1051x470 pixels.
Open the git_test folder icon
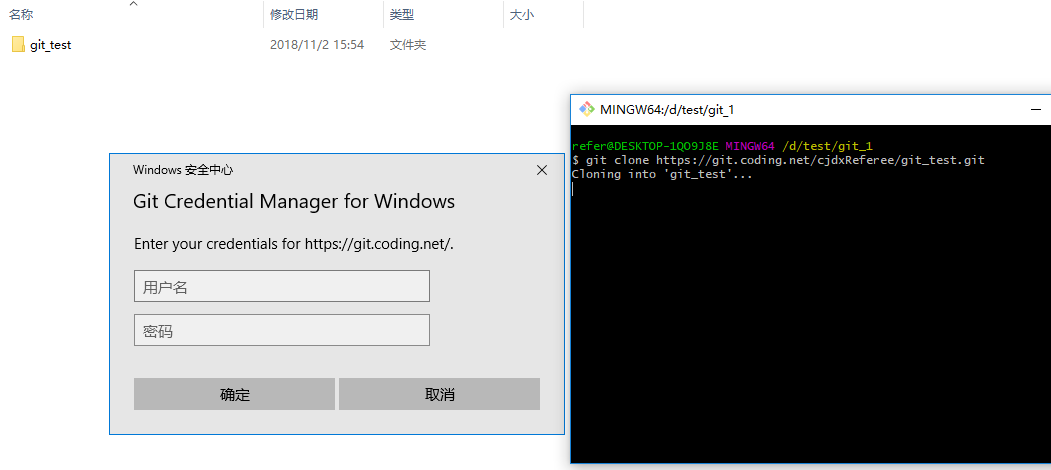pos(19,45)
